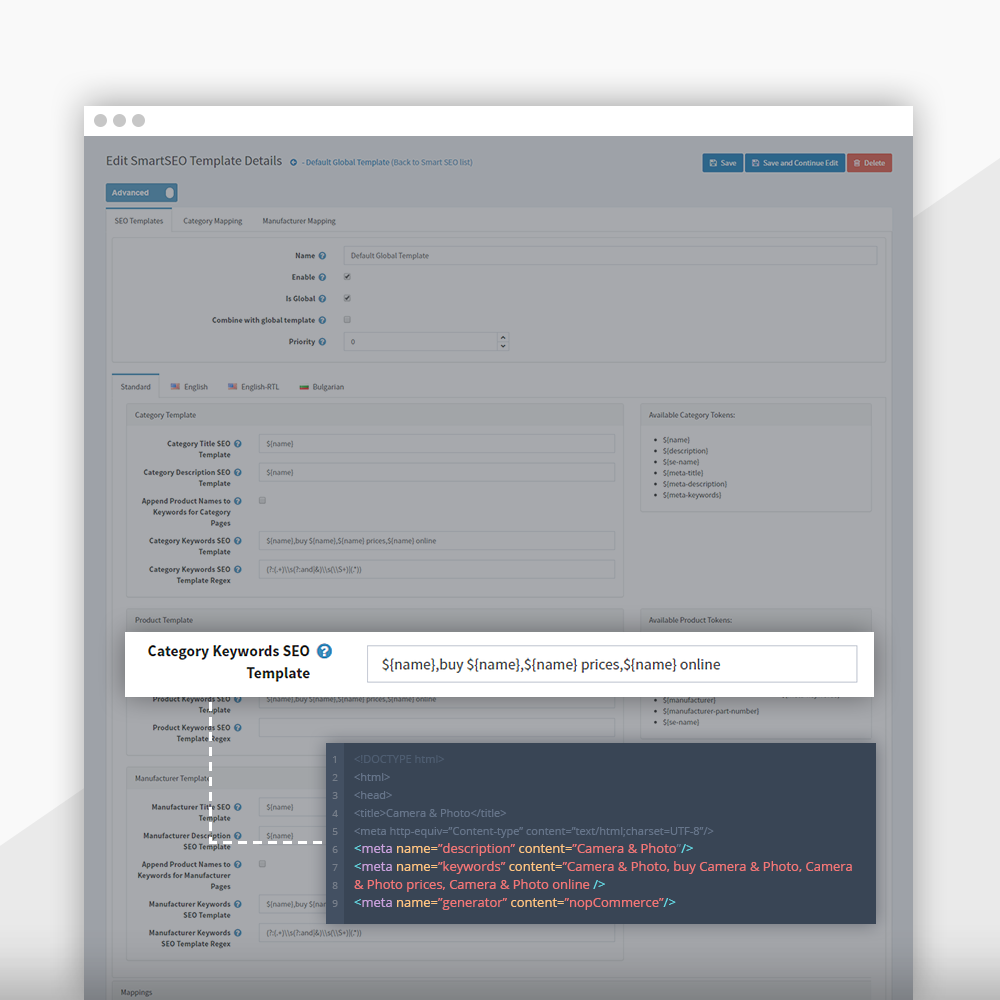Check Append Product Names for Category Pages
This screenshot has width=1000, height=1000.
262,501
